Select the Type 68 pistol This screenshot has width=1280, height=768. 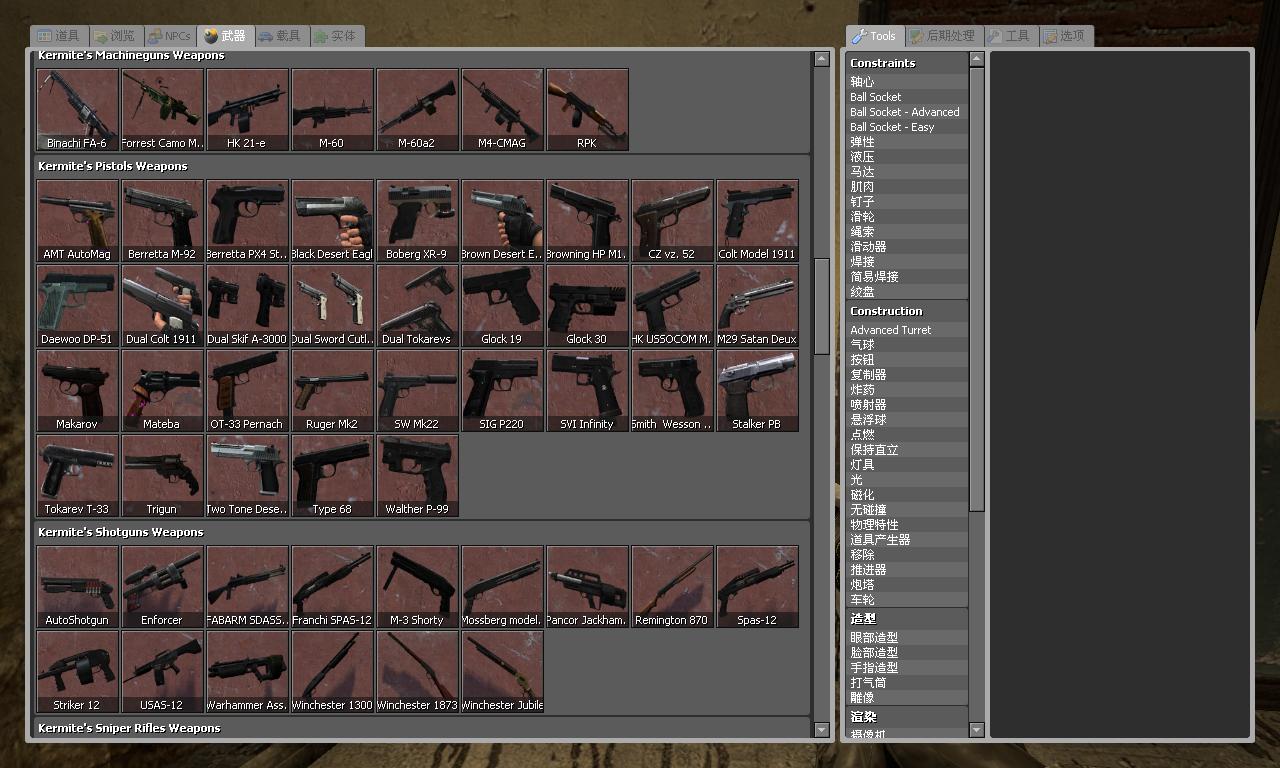[x=332, y=476]
